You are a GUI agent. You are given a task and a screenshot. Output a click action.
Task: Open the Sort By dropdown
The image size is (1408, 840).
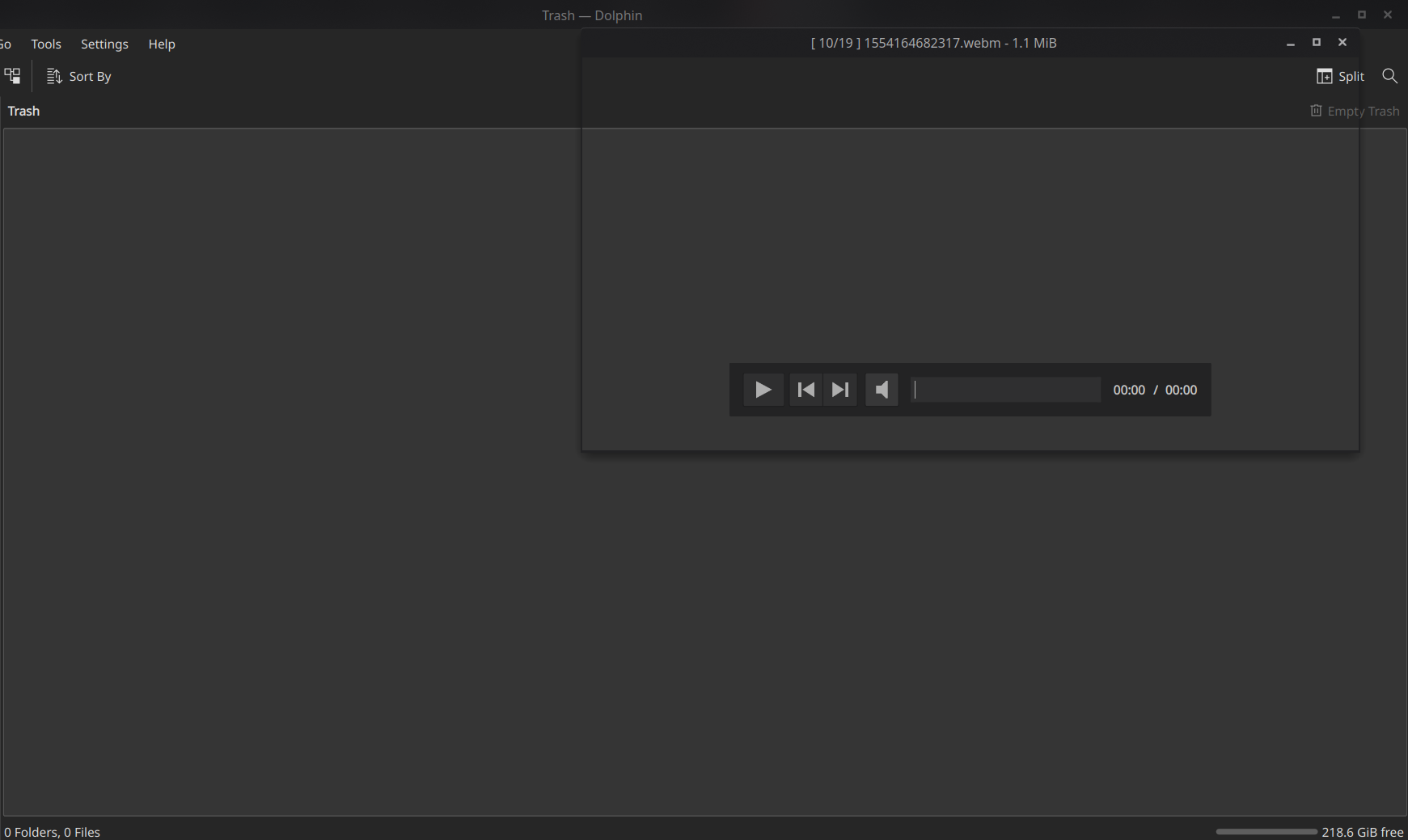coord(89,75)
